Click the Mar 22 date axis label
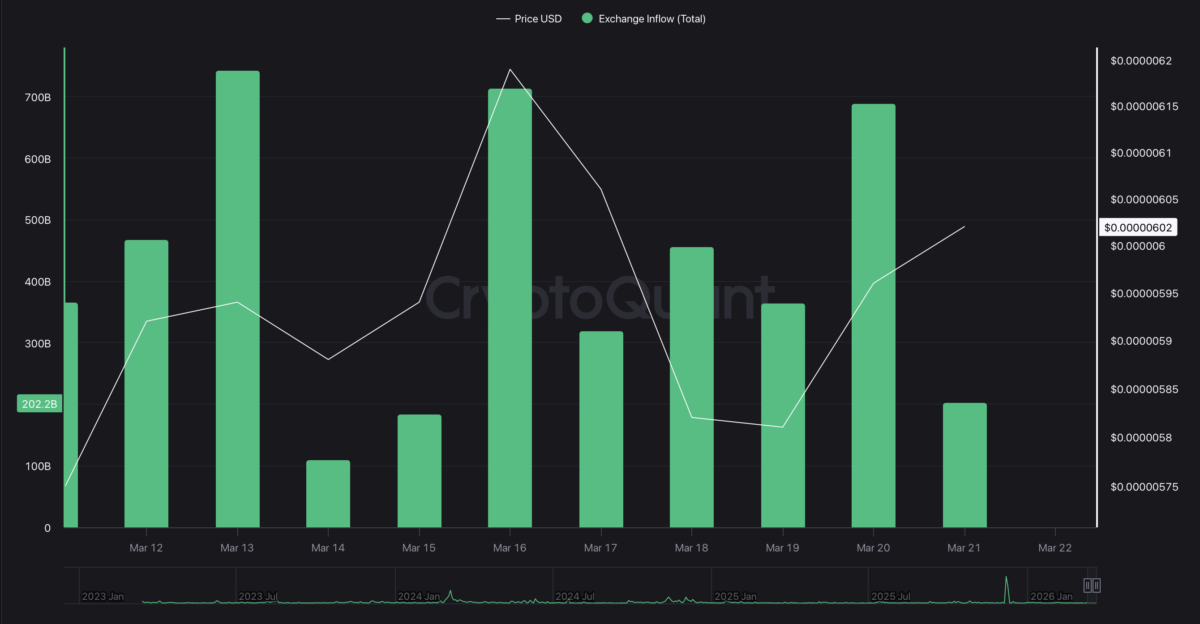This screenshot has width=1200, height=624. (1056, 548)
